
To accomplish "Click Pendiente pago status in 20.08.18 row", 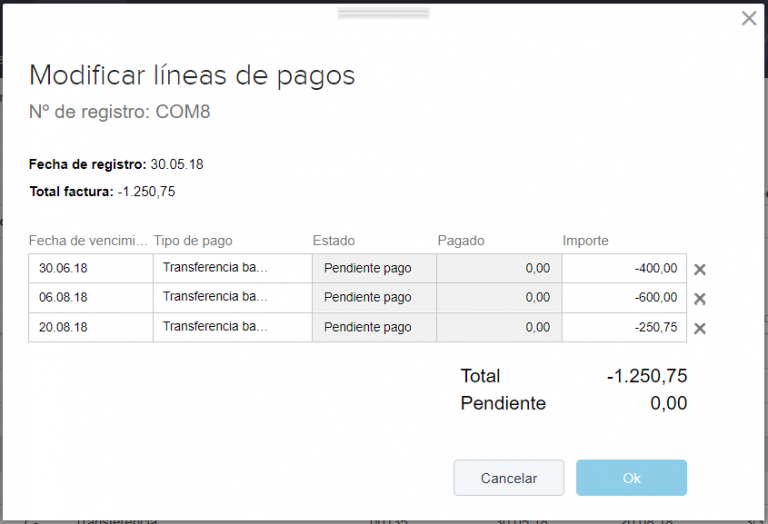I will 374,327.
